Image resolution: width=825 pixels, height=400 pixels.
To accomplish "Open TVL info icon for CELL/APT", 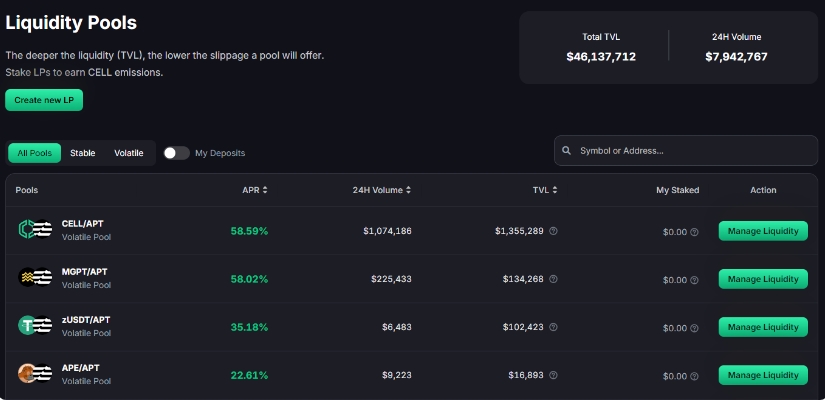I will 554,231.
